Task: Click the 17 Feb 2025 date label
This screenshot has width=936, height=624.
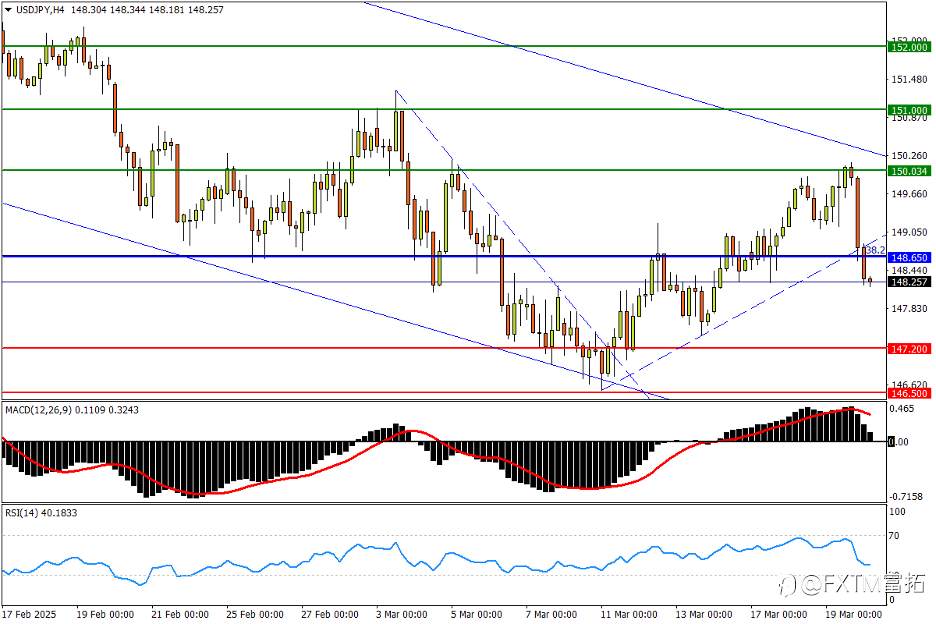Action: [29, 614]
